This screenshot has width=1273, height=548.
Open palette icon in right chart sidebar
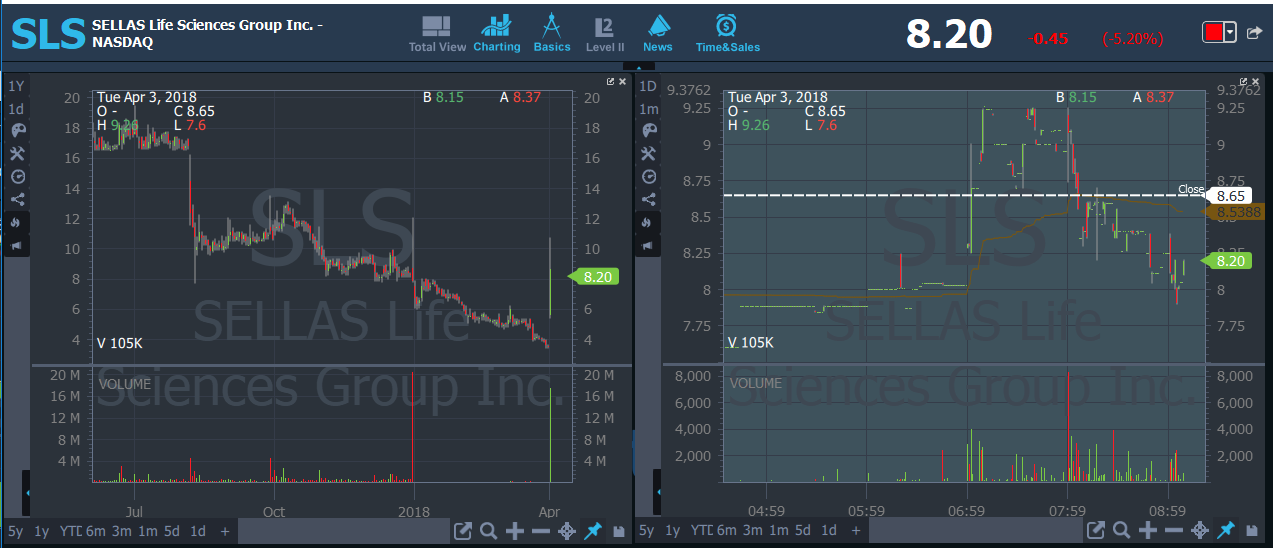pyautogui.click(x=648, y=131)
